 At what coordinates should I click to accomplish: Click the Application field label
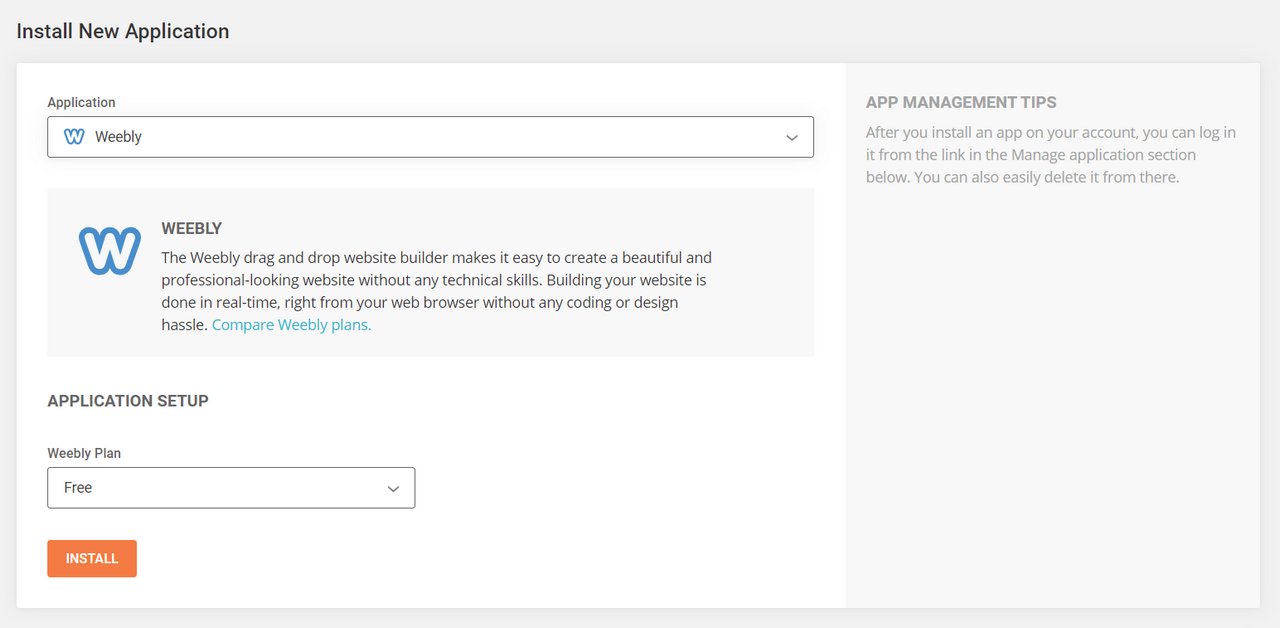pyautogui.click(x=81, y=102)
